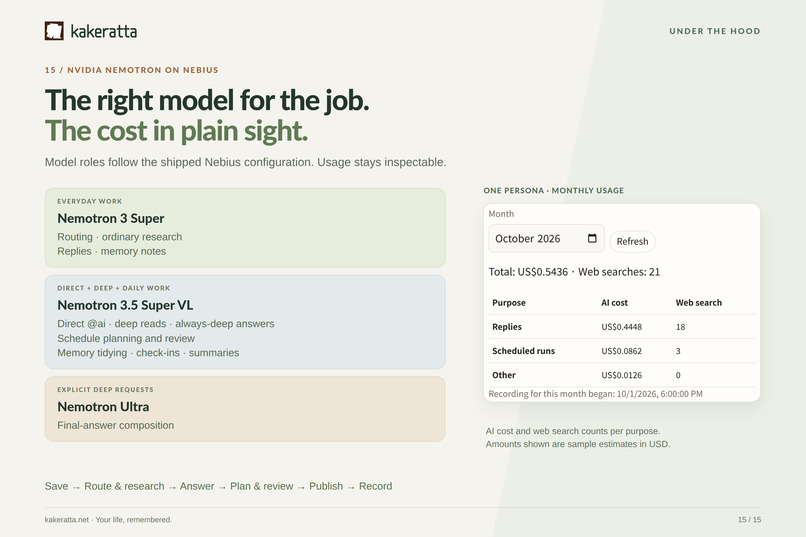
Task: Click the Total: US$0.5436 summary line
Action: (574, 272)
